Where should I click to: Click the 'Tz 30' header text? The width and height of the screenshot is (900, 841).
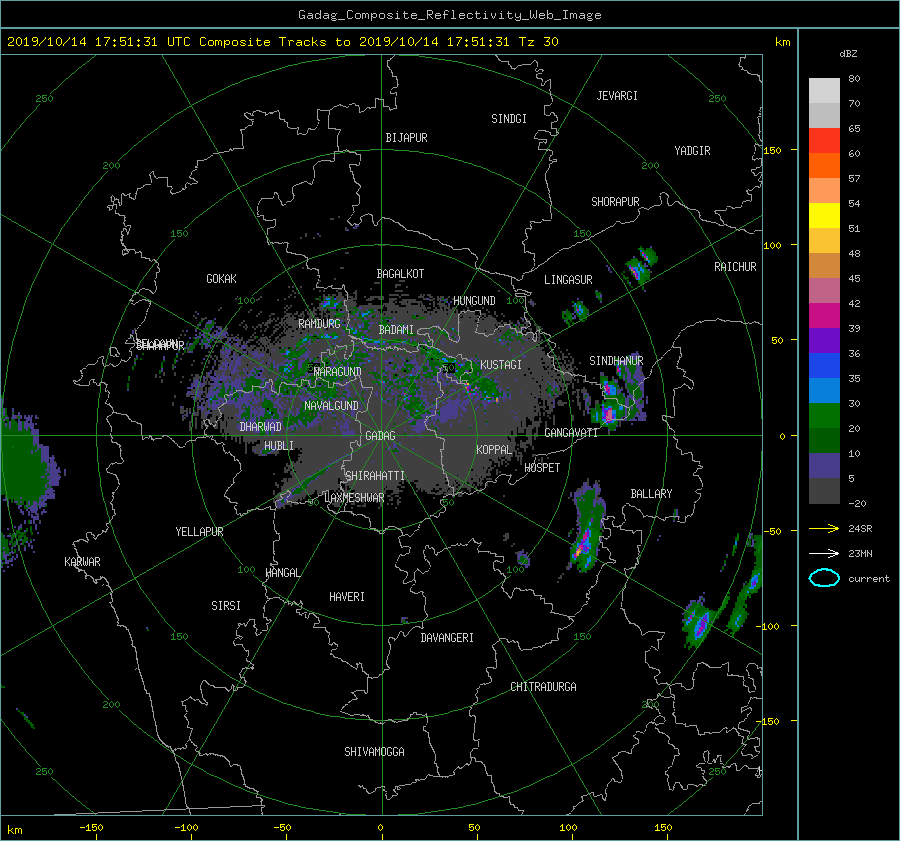(538, 42)
